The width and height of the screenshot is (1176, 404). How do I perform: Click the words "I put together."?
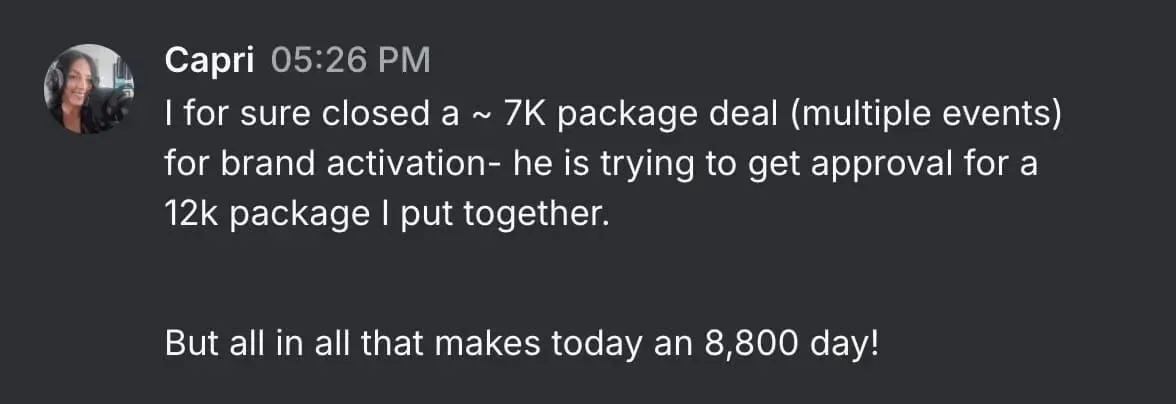(490, 216)
